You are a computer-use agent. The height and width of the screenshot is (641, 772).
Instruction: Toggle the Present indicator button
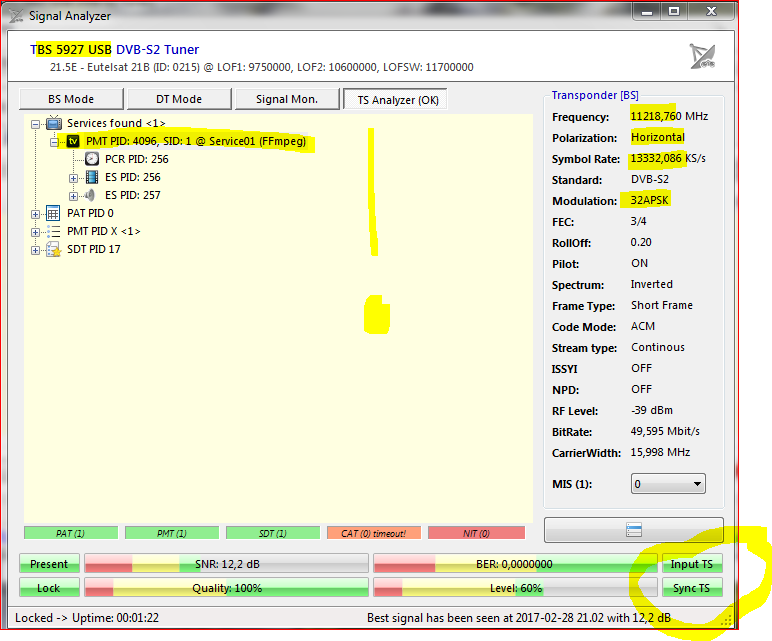tap(50, 564)
